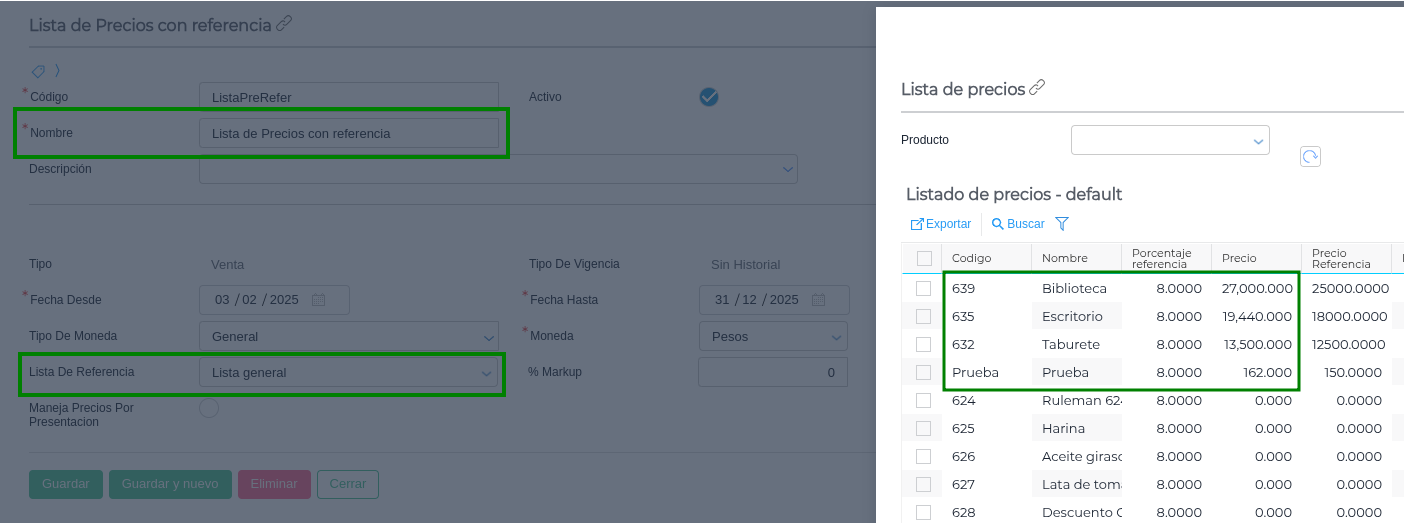Click link icon beside Lista de Precios con referencia

click(x=284, y=24)
